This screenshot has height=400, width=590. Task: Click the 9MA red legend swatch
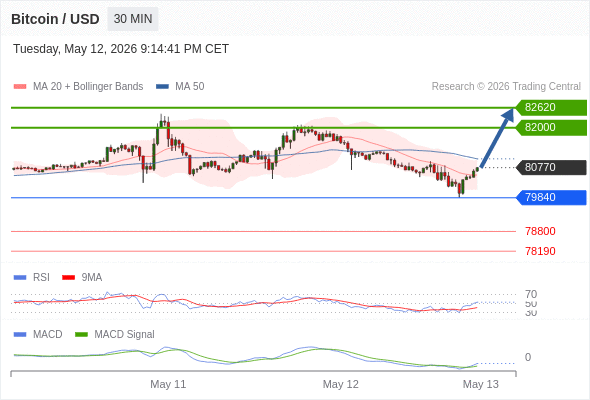tap(68, 278)
